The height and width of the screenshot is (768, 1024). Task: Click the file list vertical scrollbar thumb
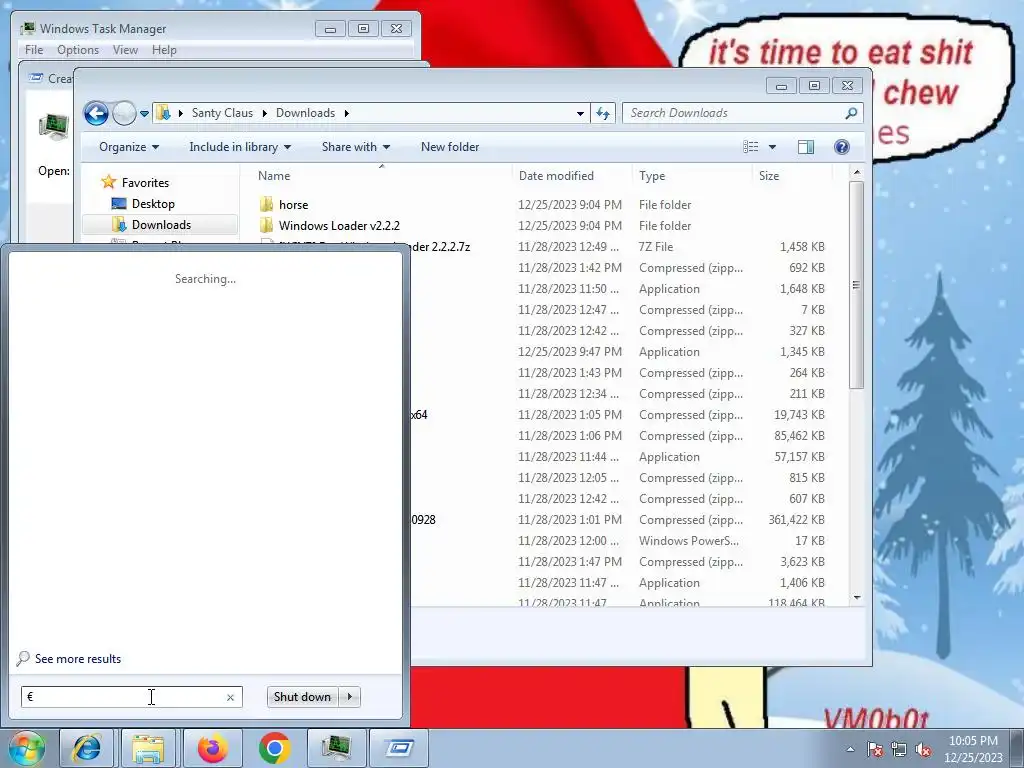[x=857, y=285]
